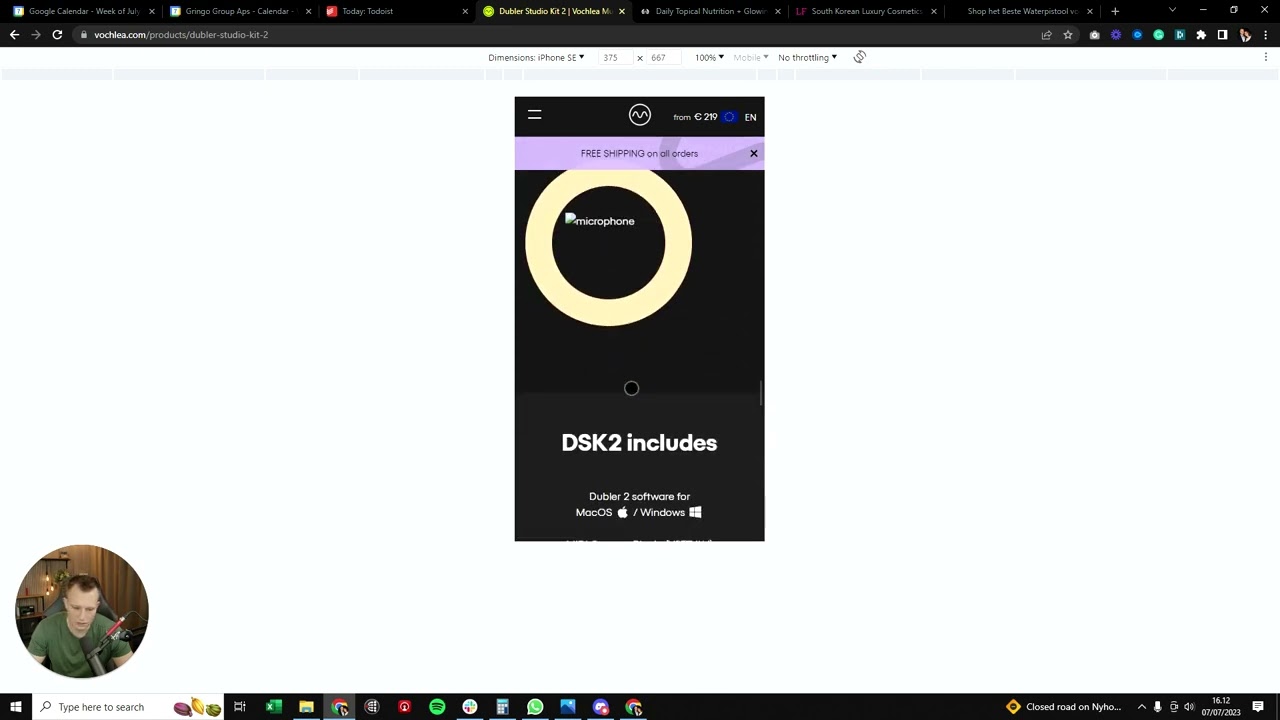Open the Windows Start menu

pyautogui.click(x=15, y=707)
